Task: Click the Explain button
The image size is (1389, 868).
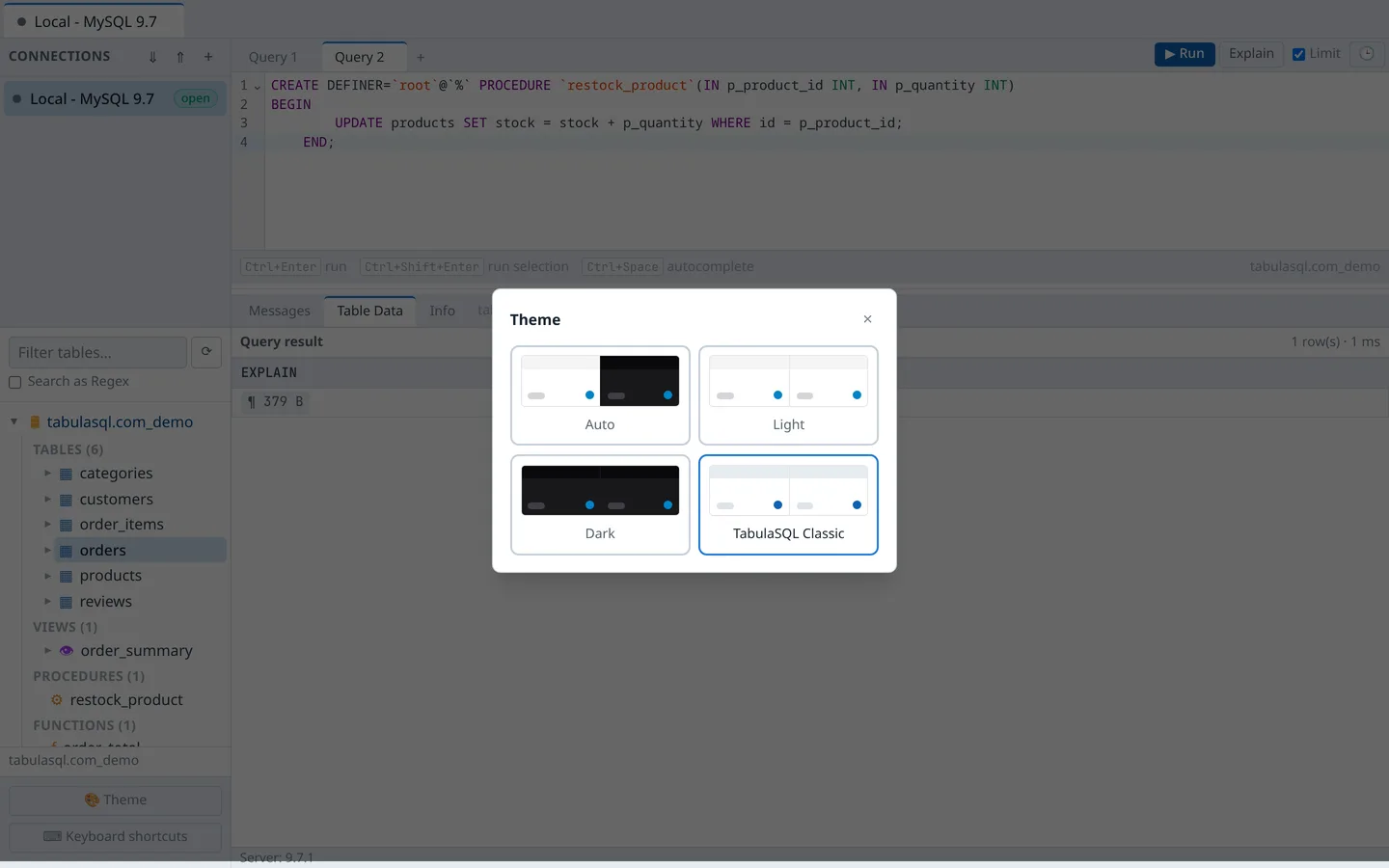Action: (x=1251, y=54)
